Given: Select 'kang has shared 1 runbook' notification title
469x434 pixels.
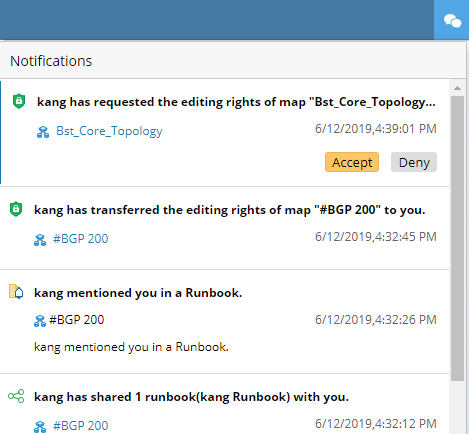Looking at the screenshot, I should (x=191, y=397).
